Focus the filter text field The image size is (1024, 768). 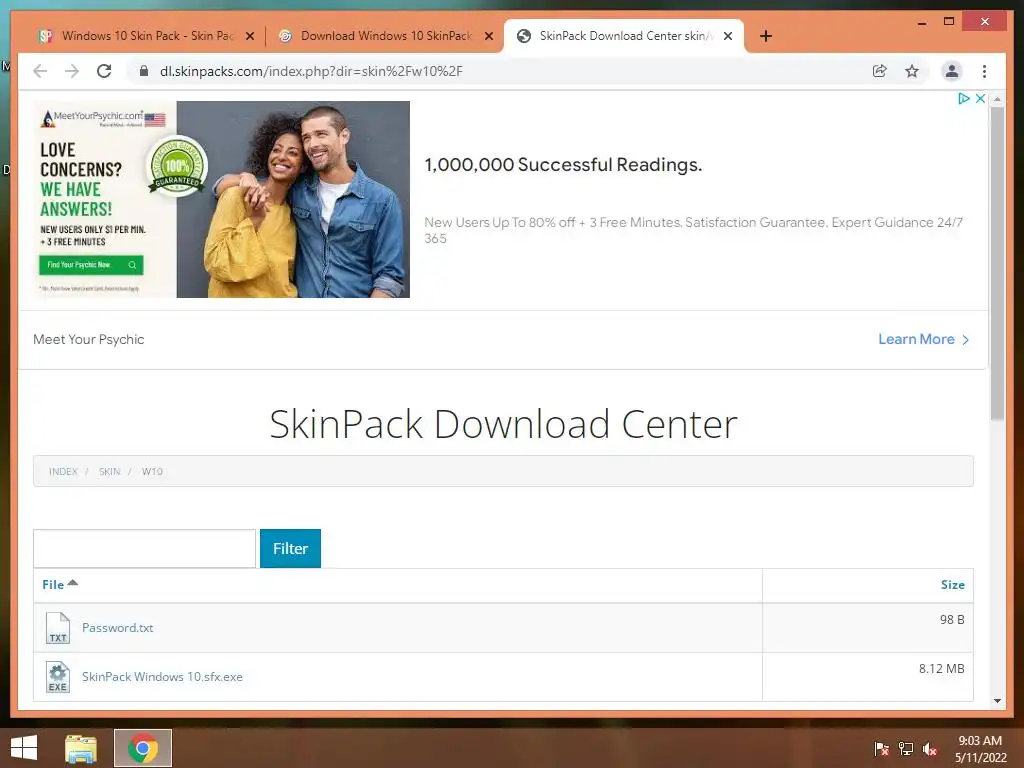tap(144, 549)
